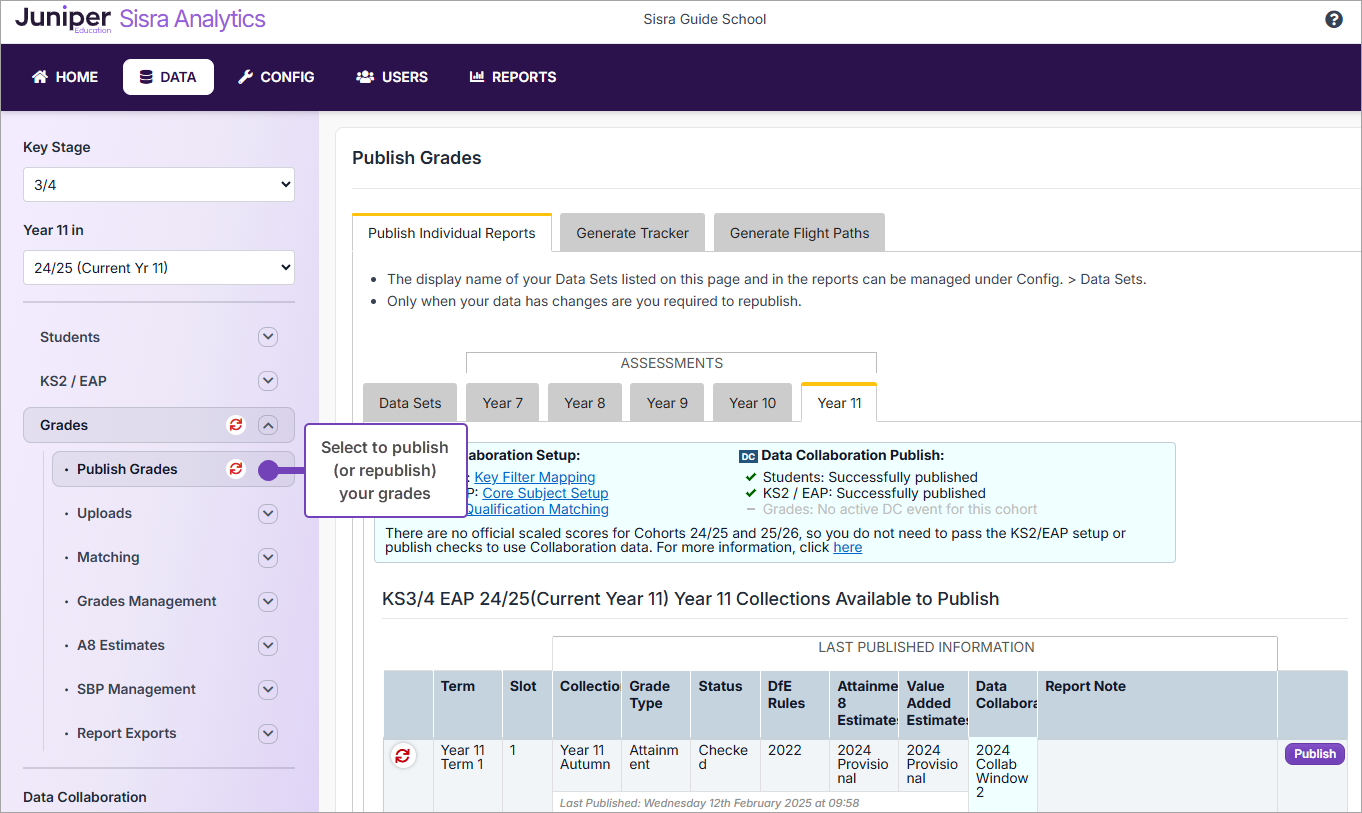Open the Year 11 in cohort dropdown

click(x=159, y=267)
